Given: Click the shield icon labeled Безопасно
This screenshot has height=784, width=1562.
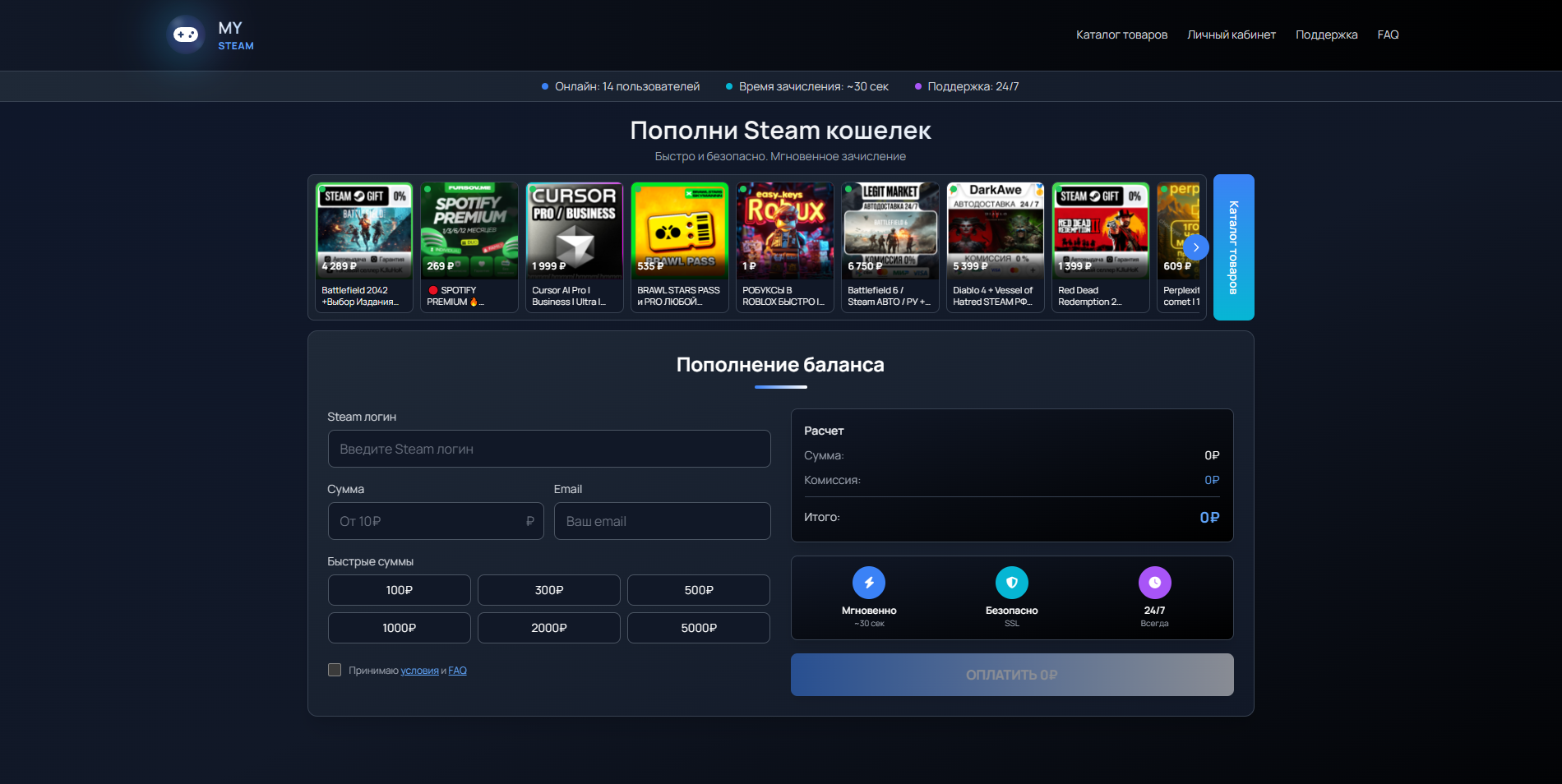Looking at the screenshot, I should click(x=1012, y=583).
